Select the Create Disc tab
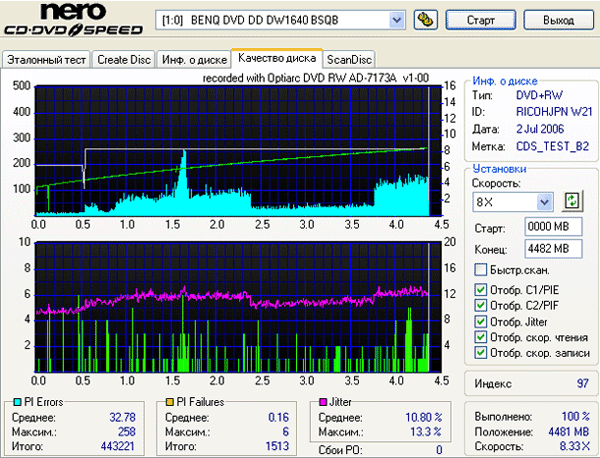 [123, 60]
